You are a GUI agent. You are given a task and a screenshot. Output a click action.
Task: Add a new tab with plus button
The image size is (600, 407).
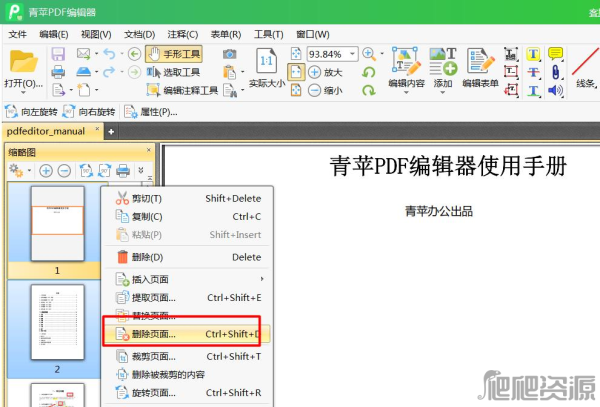click(111, 132)
